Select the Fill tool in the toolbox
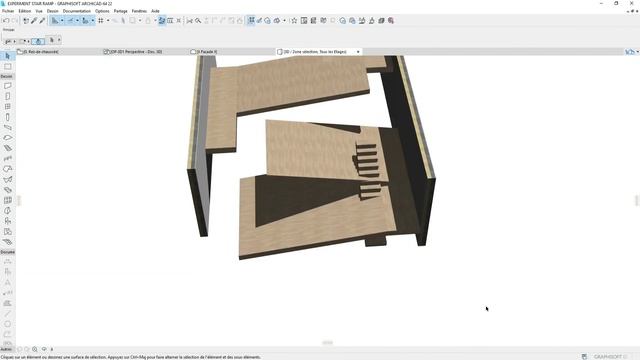 coord(7,303)
